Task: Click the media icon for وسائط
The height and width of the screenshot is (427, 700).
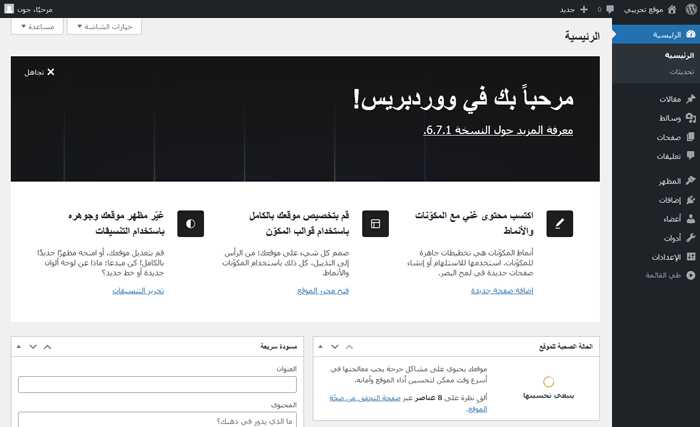Action: pos(691,118)
